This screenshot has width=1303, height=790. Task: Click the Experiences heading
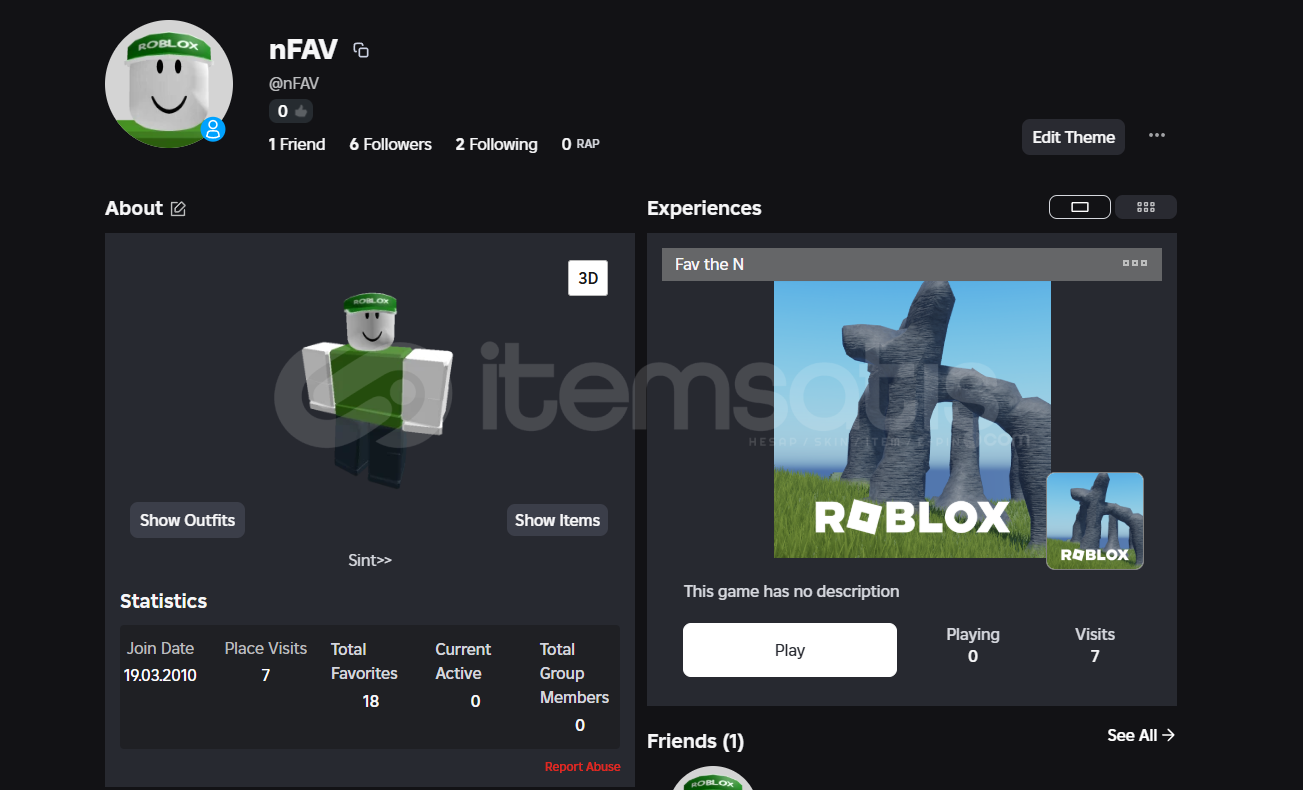pos(704,208)
